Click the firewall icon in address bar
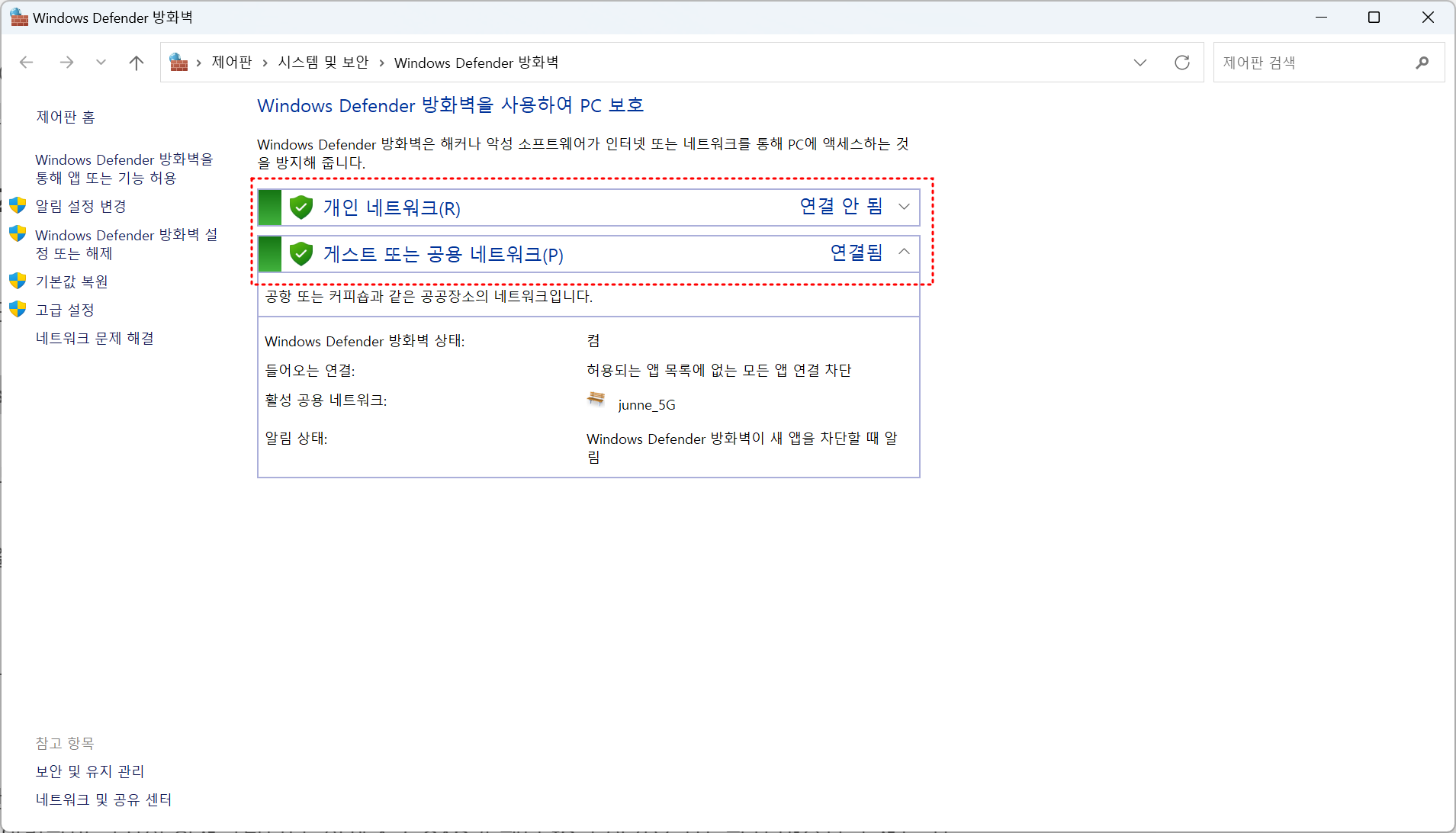This screenshot has height=833, width=1456. (x=178, y=63)
